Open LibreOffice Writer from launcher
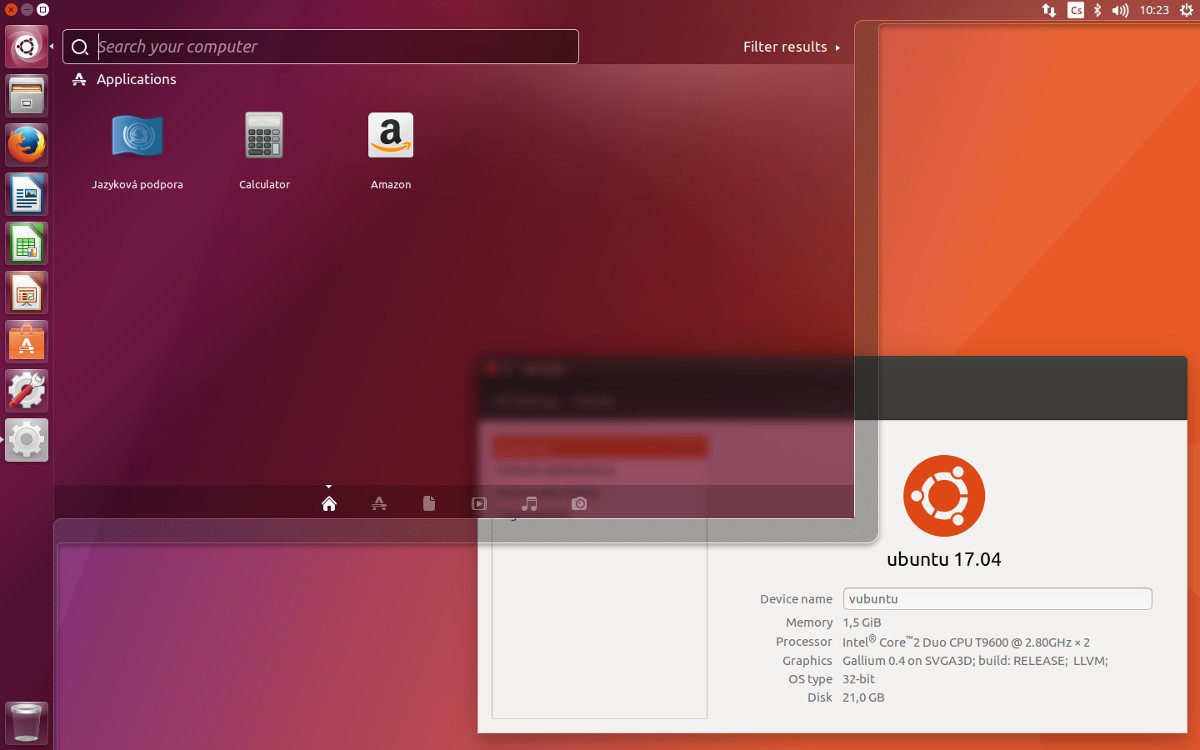The width and height of the screenshot is (1200, 750). (x=27, y=193)
